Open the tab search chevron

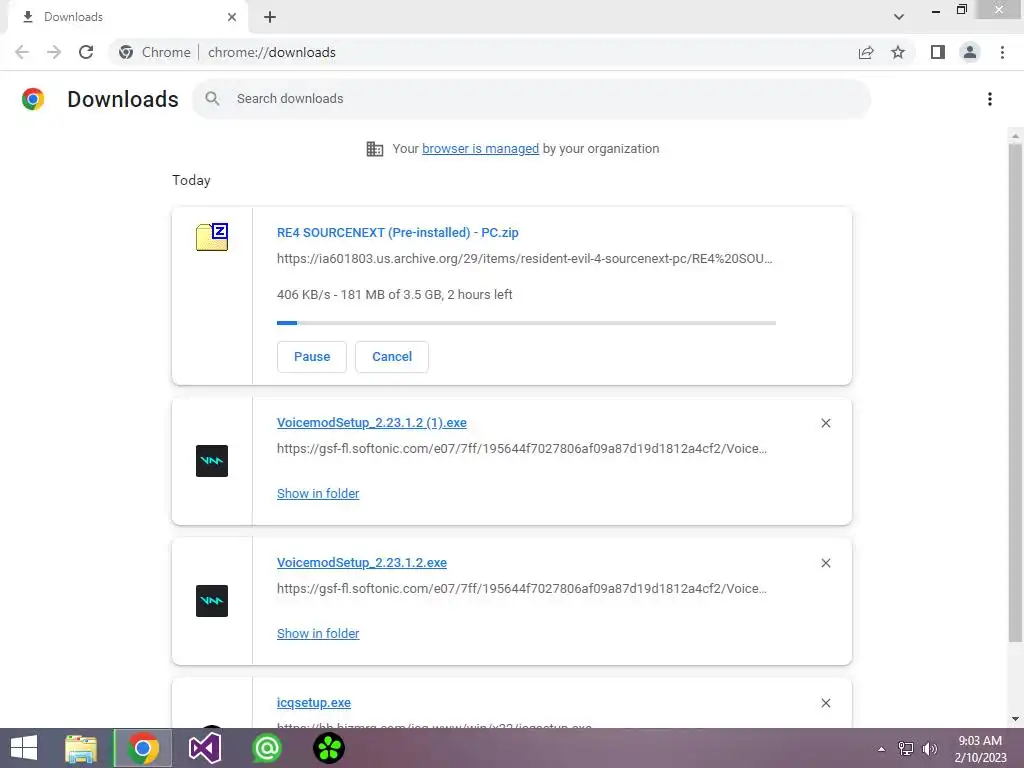(x=899, y=17)
